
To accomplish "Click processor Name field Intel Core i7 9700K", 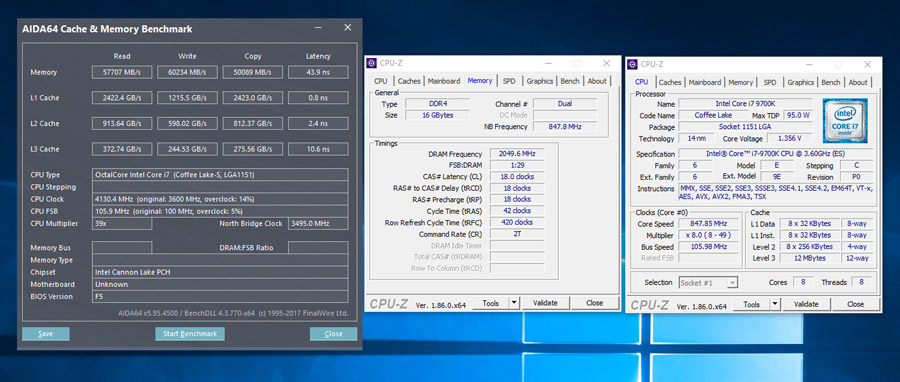I will 746,104.
